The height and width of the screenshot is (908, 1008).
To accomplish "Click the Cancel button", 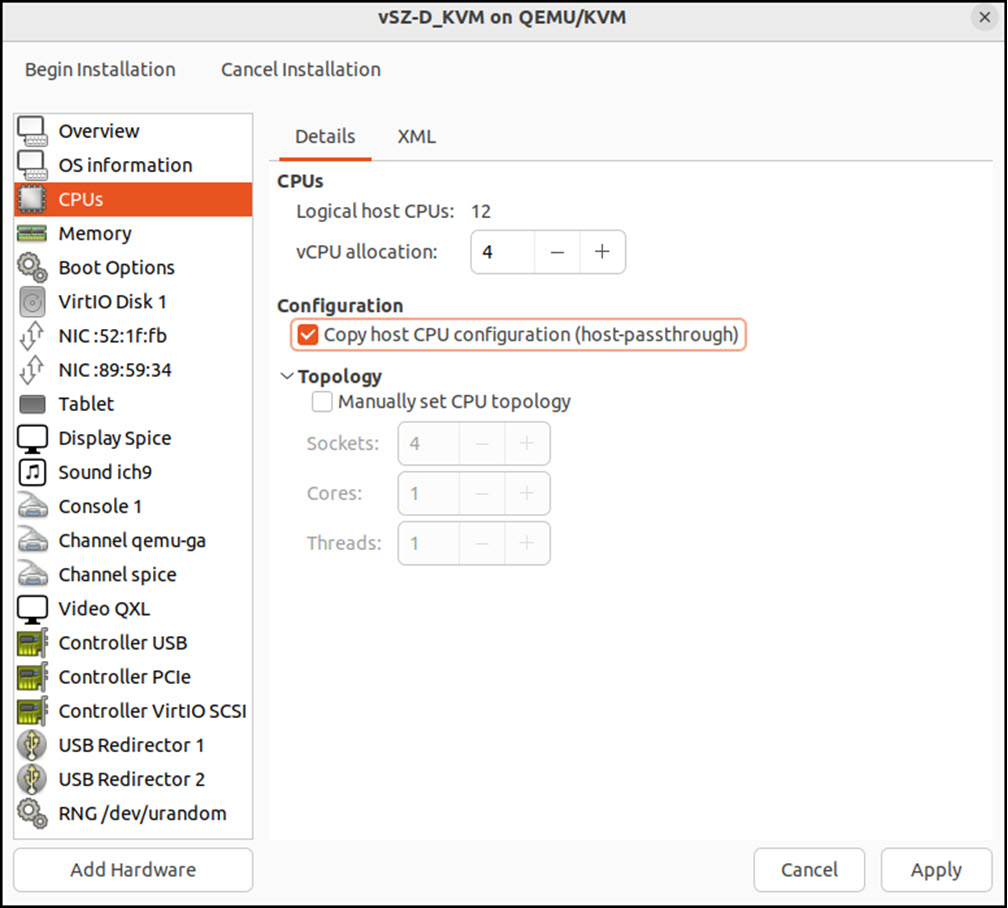I will 809,869.
